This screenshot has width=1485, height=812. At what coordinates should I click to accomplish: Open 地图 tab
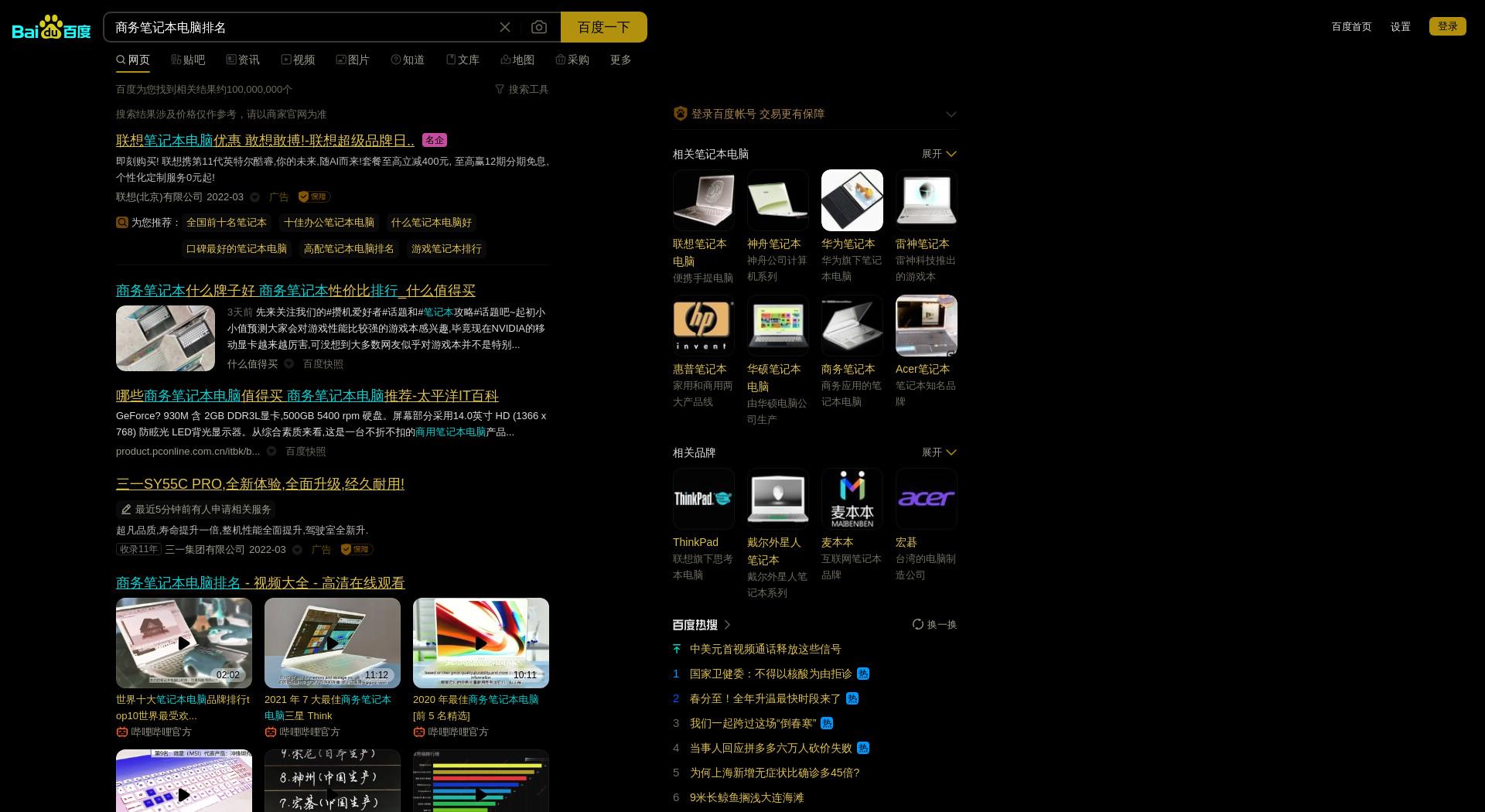pyautogui.click(x=517, y=60)
